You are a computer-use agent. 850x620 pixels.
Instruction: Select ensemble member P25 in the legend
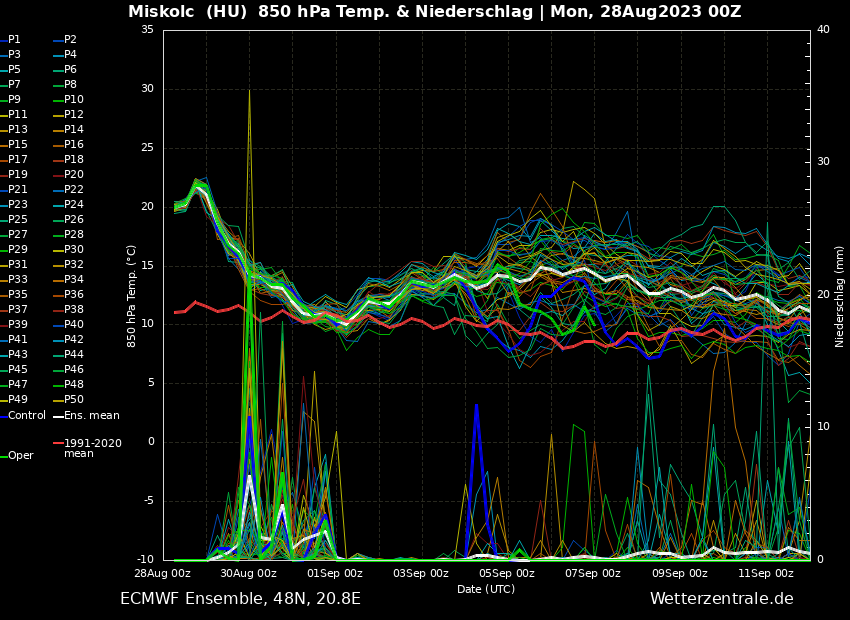pos(18,220)
